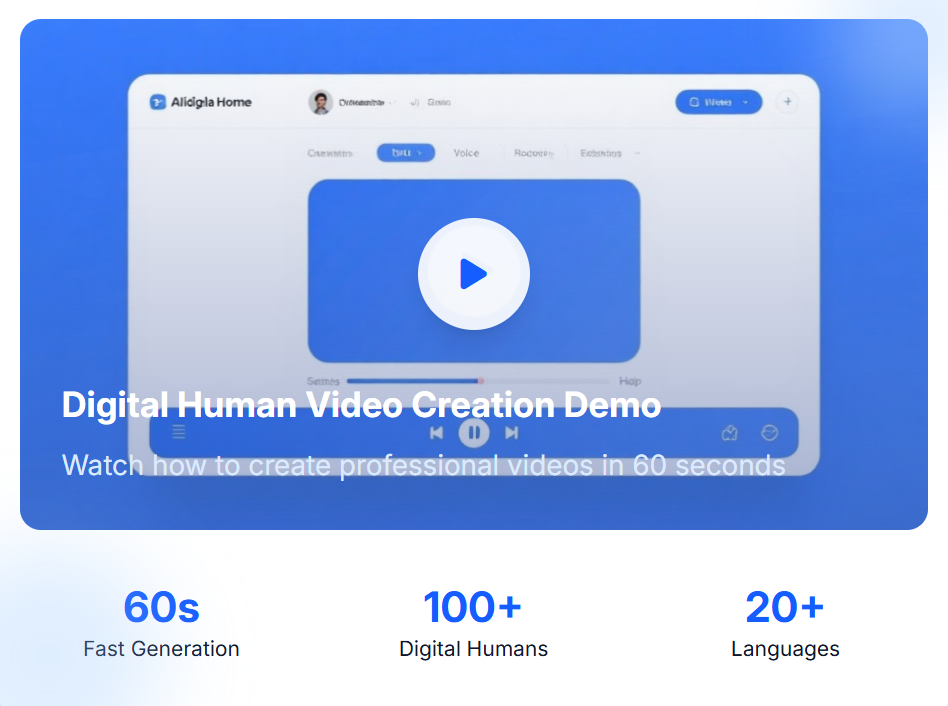Select the leftmost tab in tab row
The image size is (948, 706).
330,153
